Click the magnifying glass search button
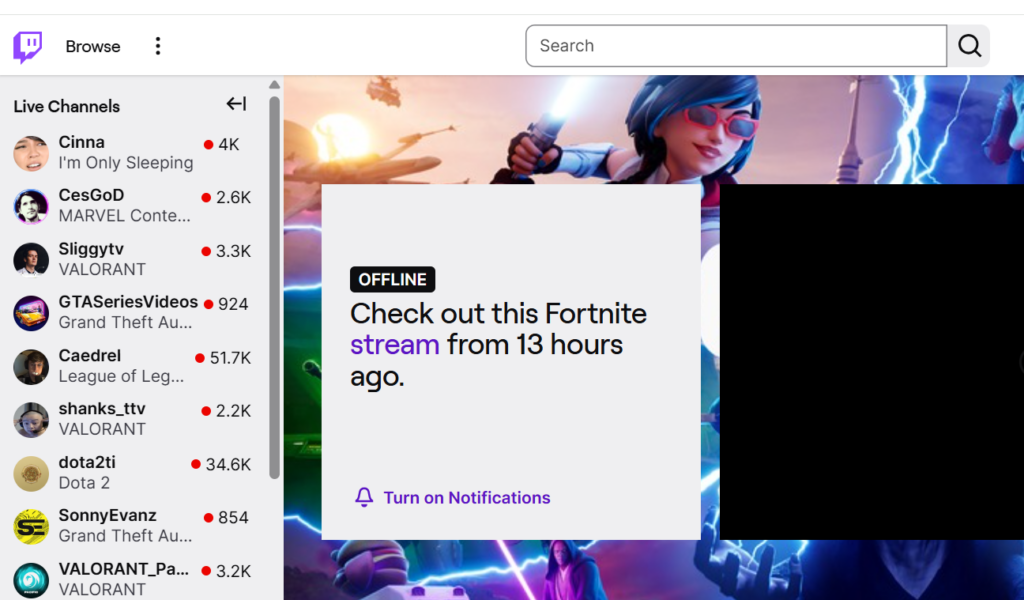Image resolution: width=1024 pixels, height=600 pixels. click(x=969, y=46)
